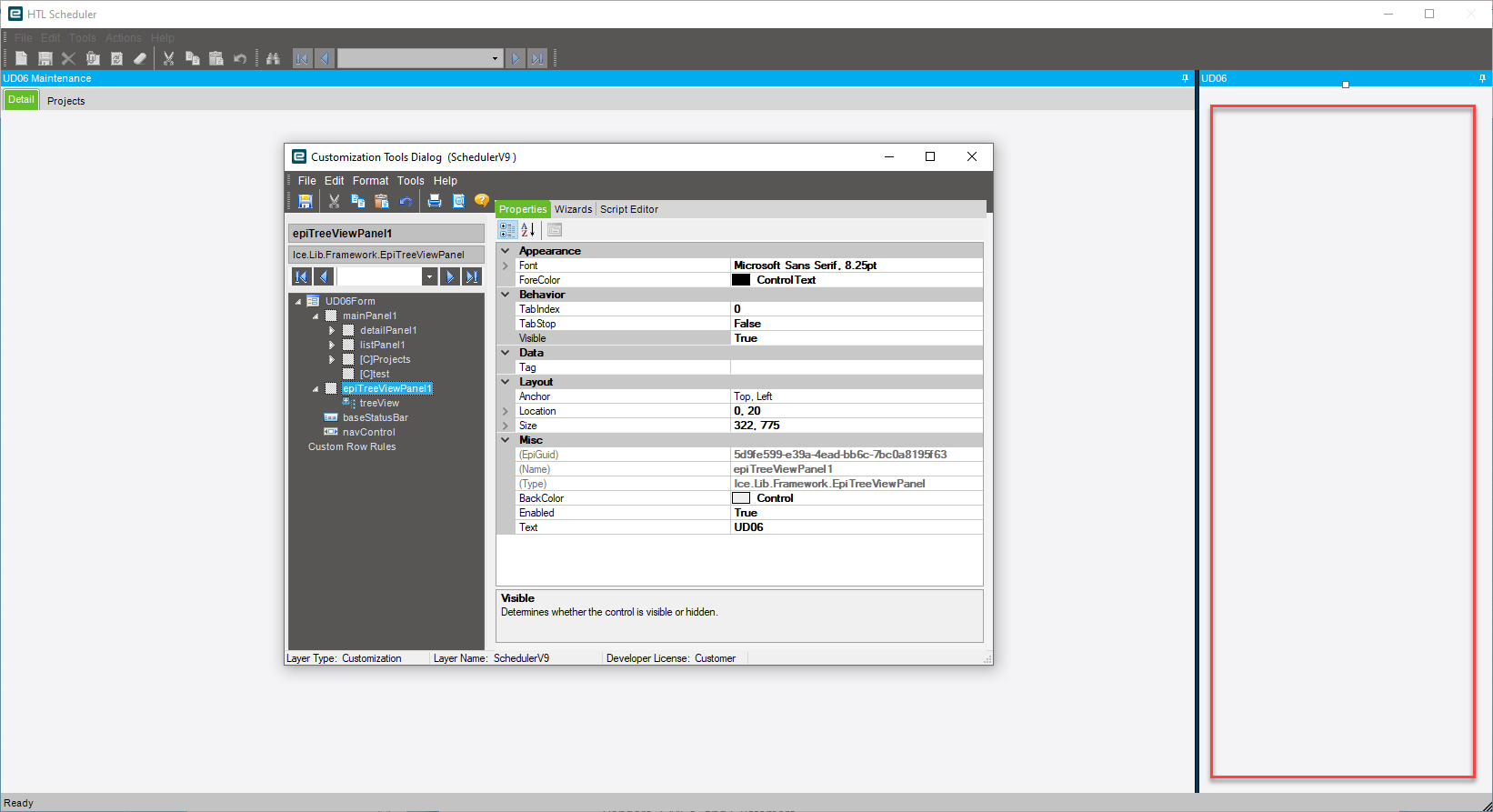1493x812 pixels.
Task: Click the Refresh icon in the main toolbar
Action: [x=116, y=58]
